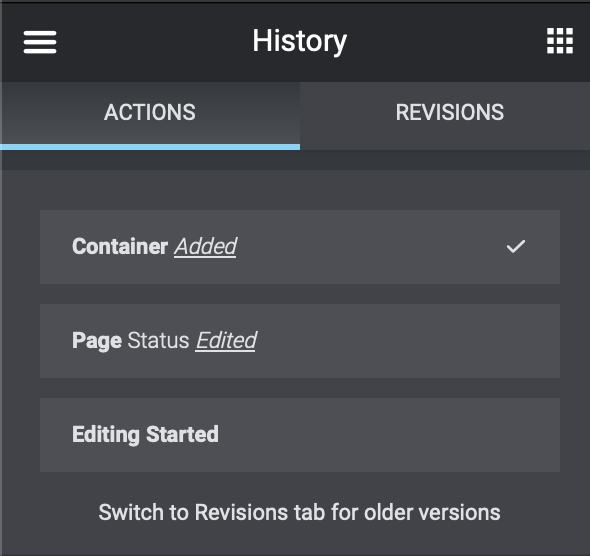Select the Container Added history entry
The height and width of the screenshot is (556, 590).
click(x=300, y=247)
